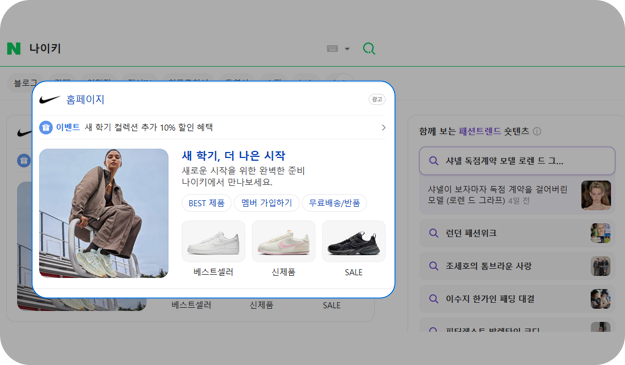Screen dimensions: 625x365
Task: Click the 이수지 한가인 패딩 대결 thumbnail
Action: 600,299
